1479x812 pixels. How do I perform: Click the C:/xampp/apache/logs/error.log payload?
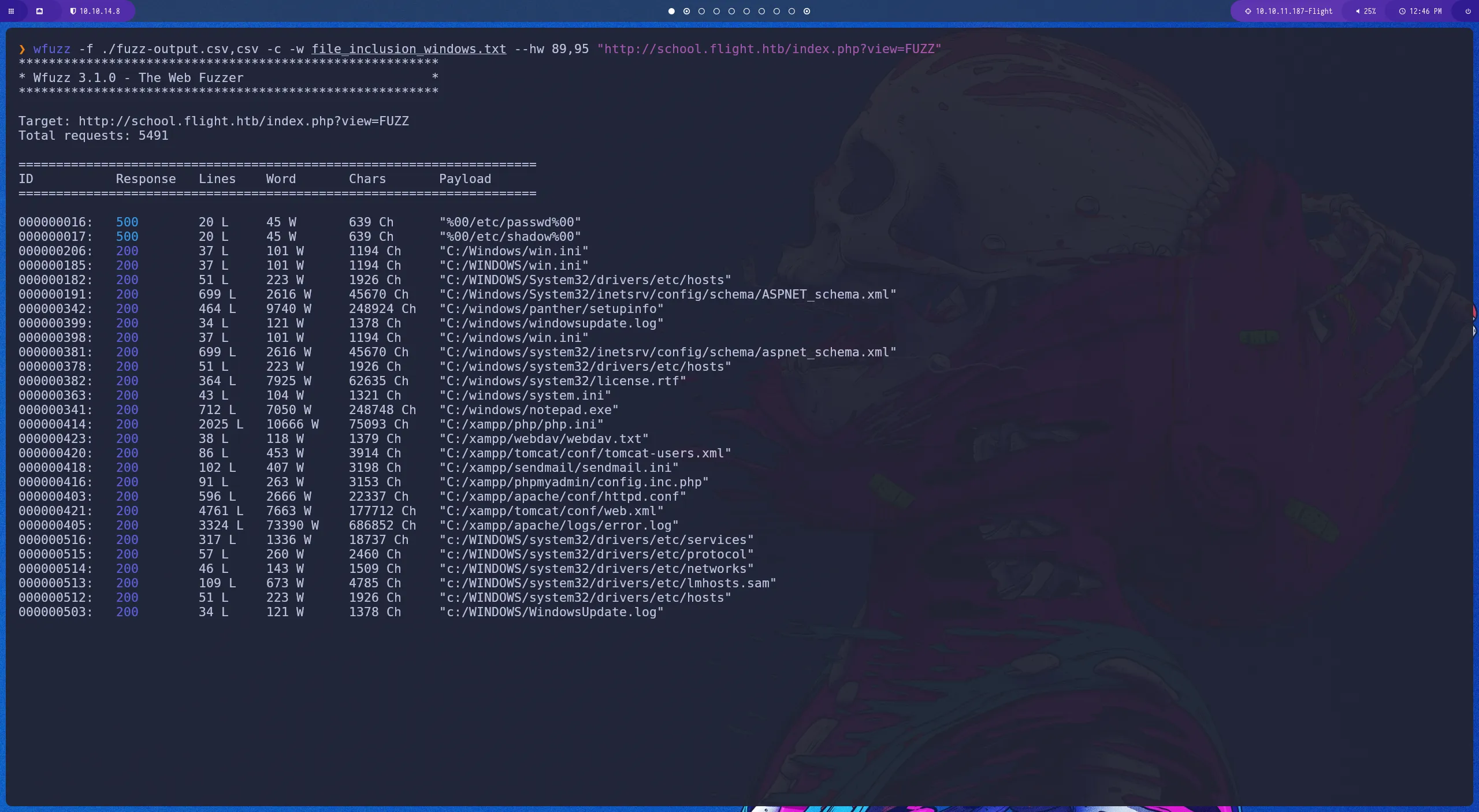[x=559, y=526]
